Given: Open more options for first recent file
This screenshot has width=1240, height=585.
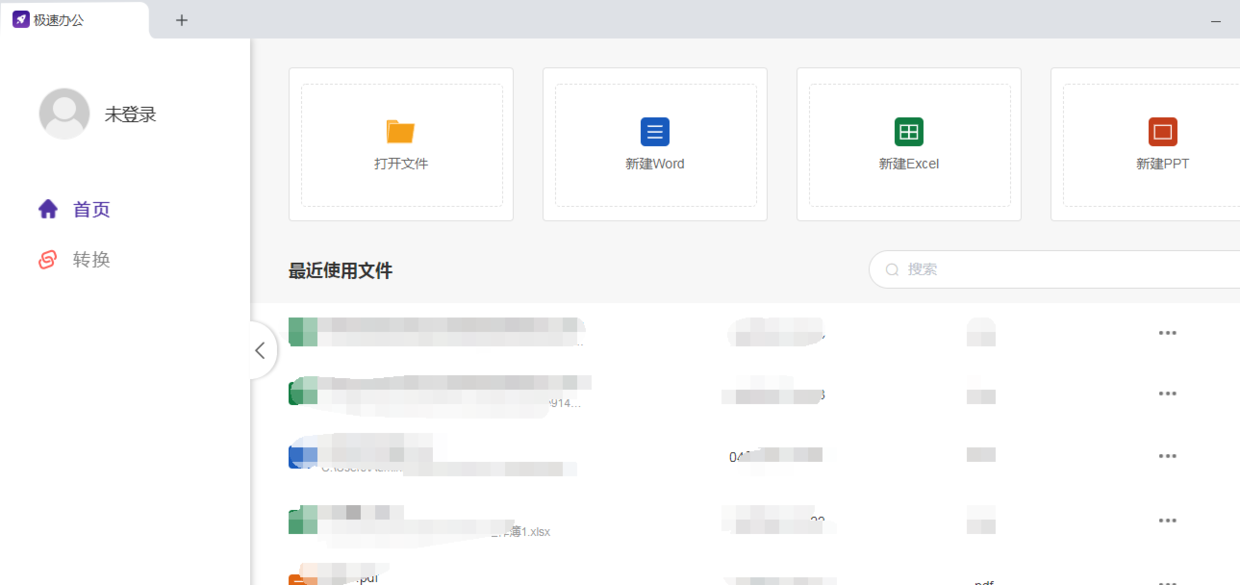Looking at the screenshot, I should [1167, 333].
